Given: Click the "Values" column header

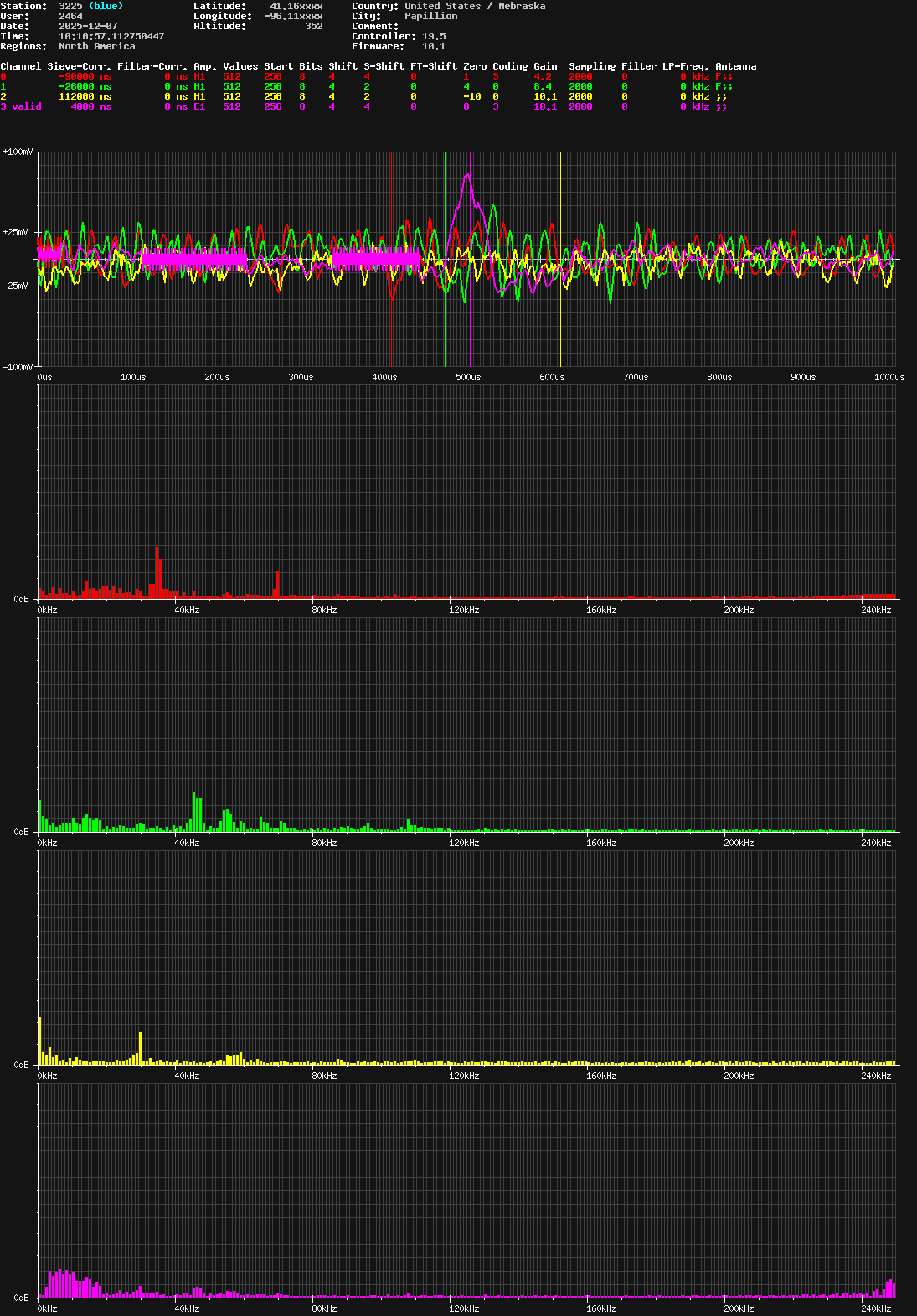Looking at the screenshot, I should tap(240, 66).
